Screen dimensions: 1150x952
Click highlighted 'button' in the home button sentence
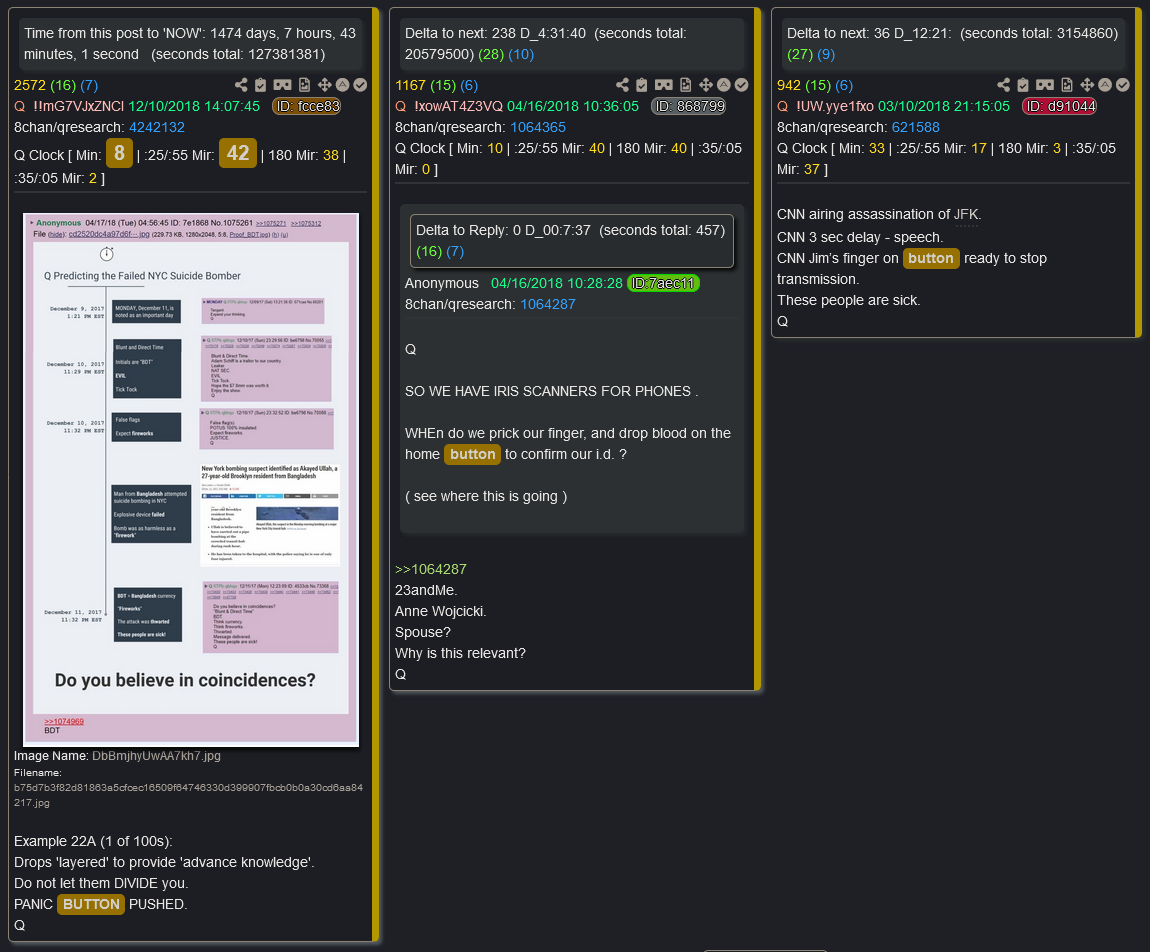pos(472,454)
